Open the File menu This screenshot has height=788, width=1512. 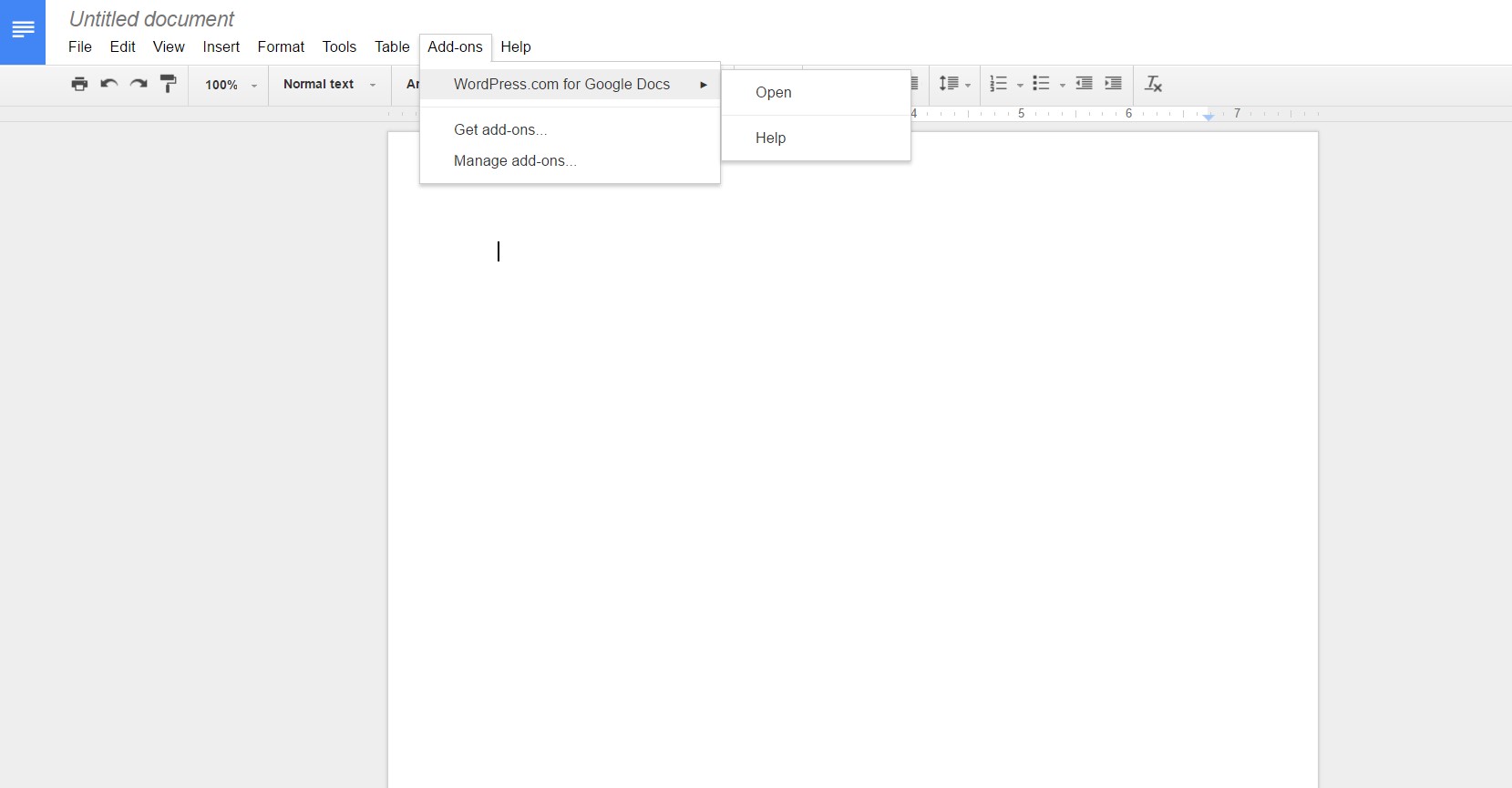coord(80,46)
